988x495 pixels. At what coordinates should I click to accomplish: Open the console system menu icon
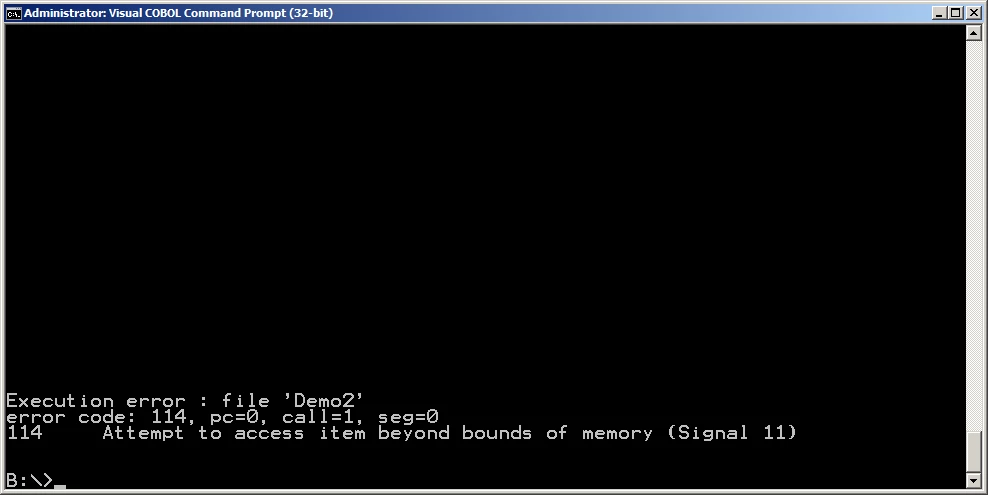click(x=13, y=13)
